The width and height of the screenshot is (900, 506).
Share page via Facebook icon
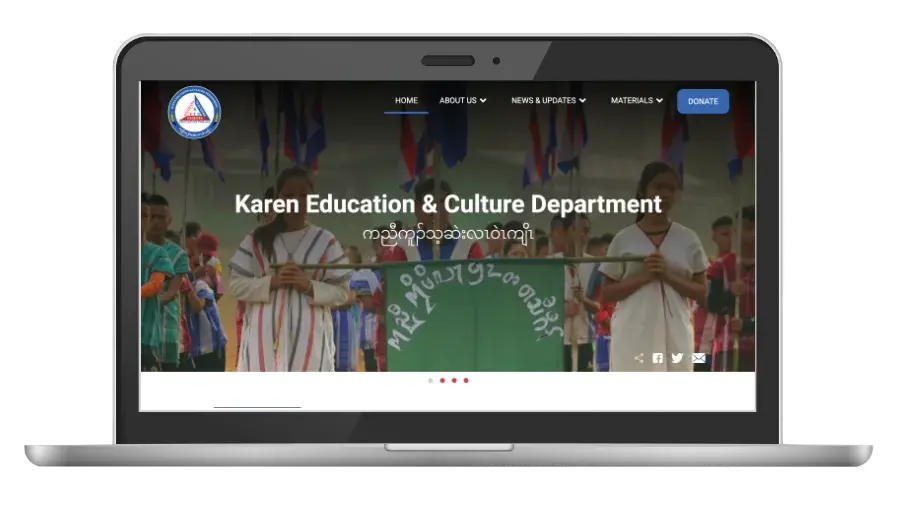(x=658, y=358)
